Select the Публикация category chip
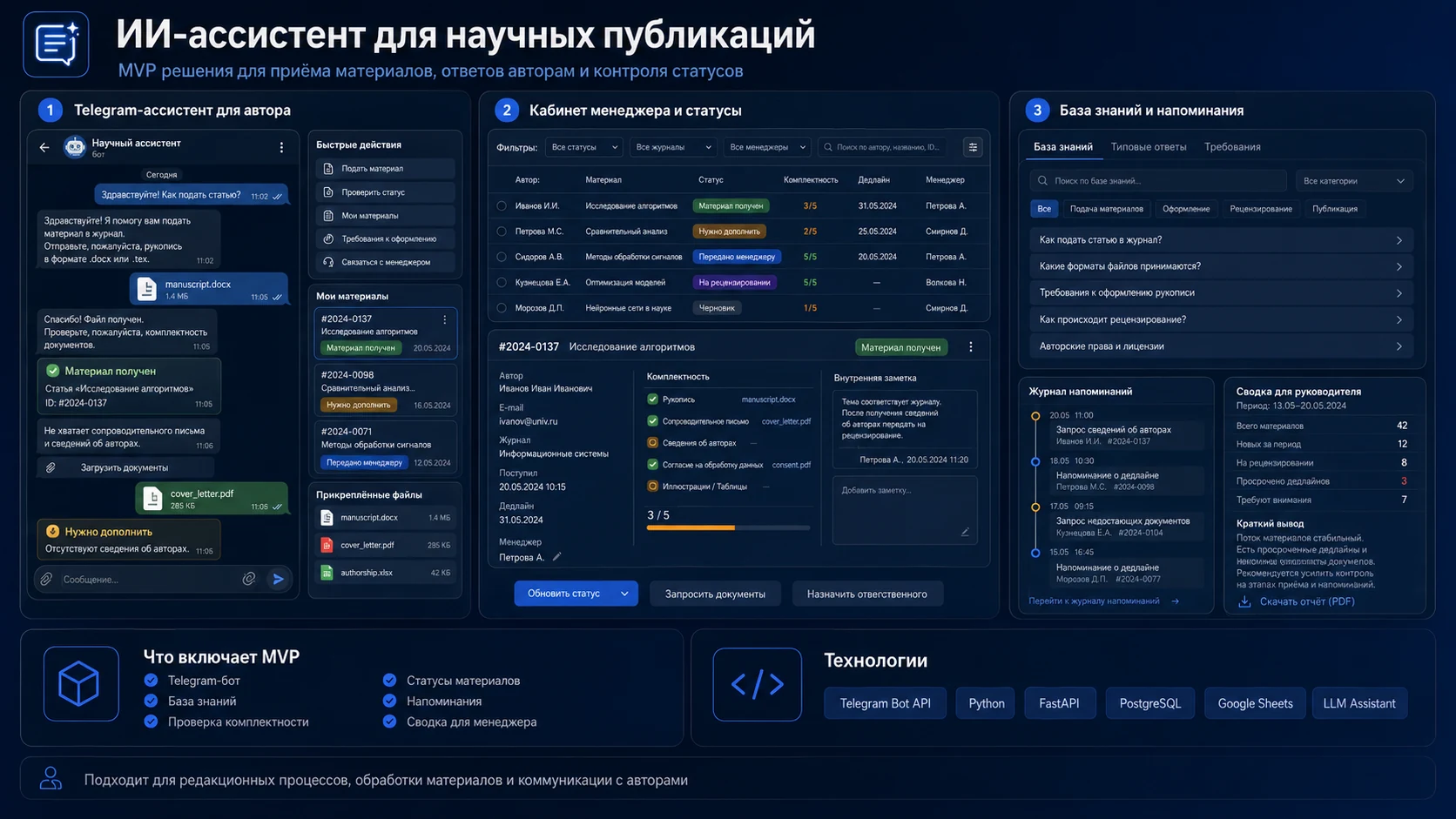This screenshot has height=819, width=1456. click(1335, 209)
